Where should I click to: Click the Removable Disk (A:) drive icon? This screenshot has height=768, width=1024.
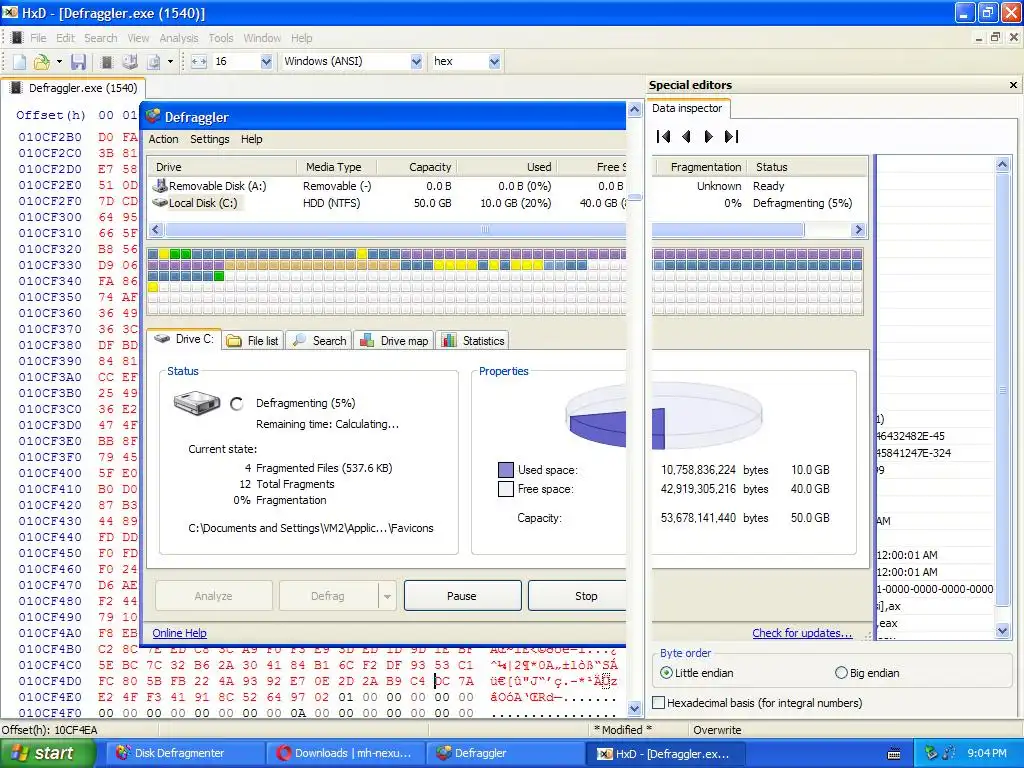[x=159, y=186]
